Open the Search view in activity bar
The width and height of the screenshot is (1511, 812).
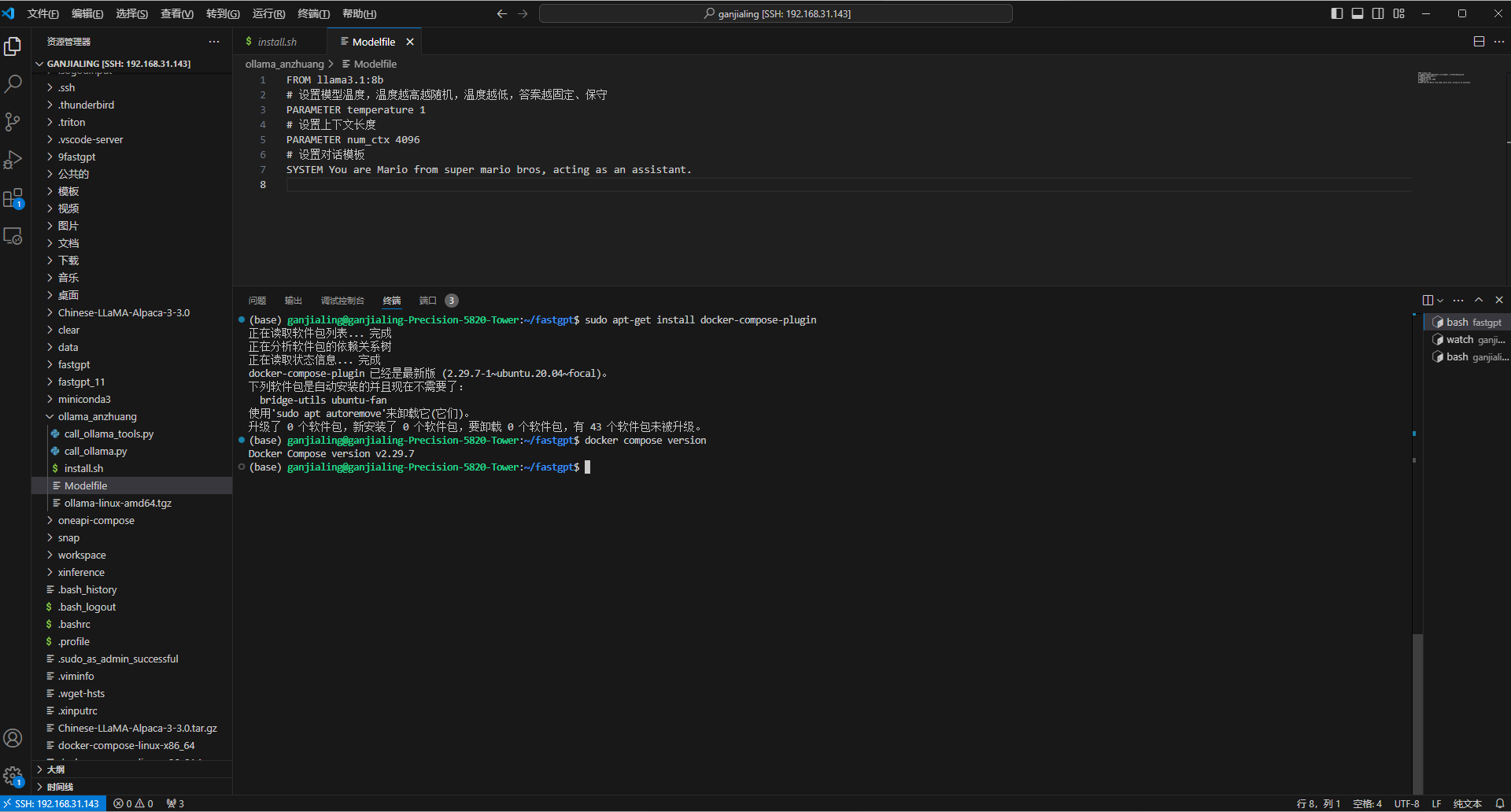tap(13, 84)
